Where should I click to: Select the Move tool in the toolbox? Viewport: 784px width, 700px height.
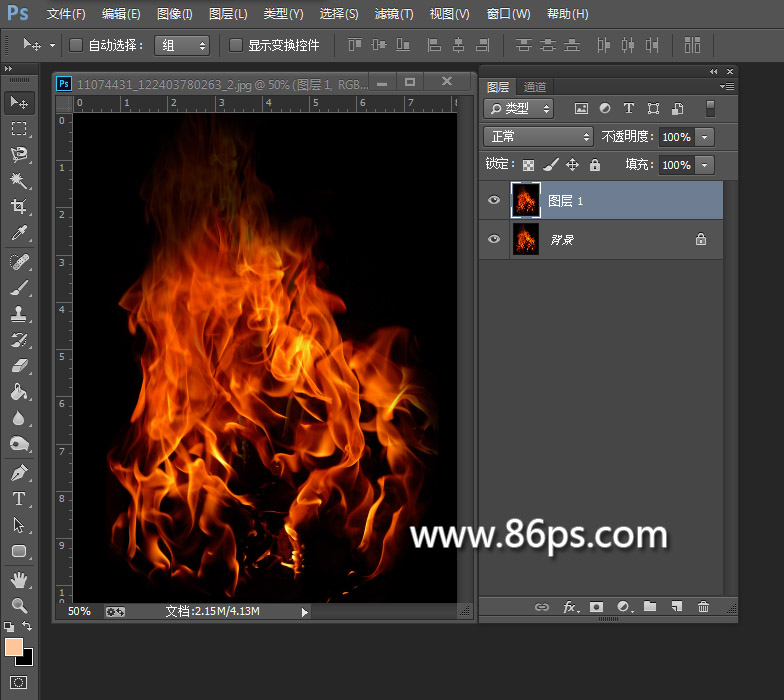pos(19,102)
